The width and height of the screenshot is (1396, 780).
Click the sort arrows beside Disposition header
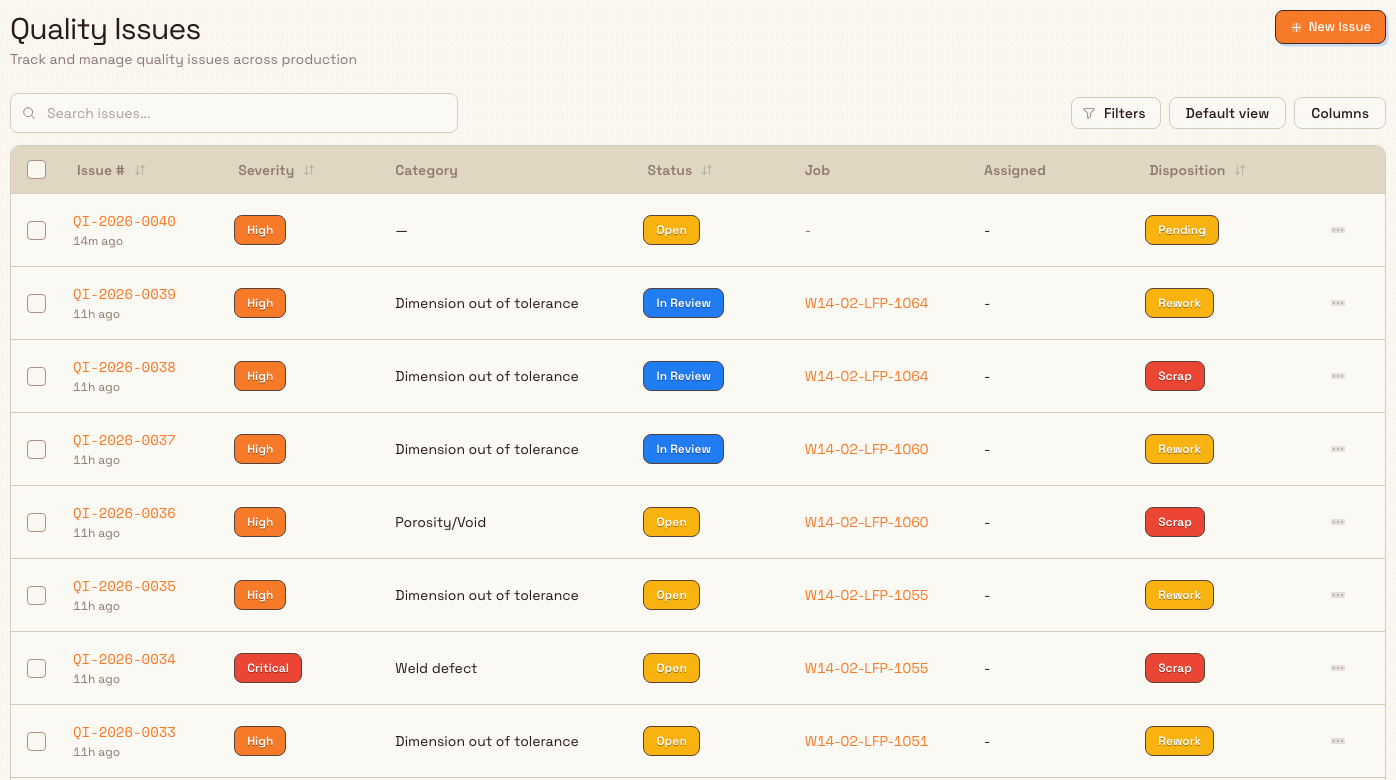click(1240, 170)
